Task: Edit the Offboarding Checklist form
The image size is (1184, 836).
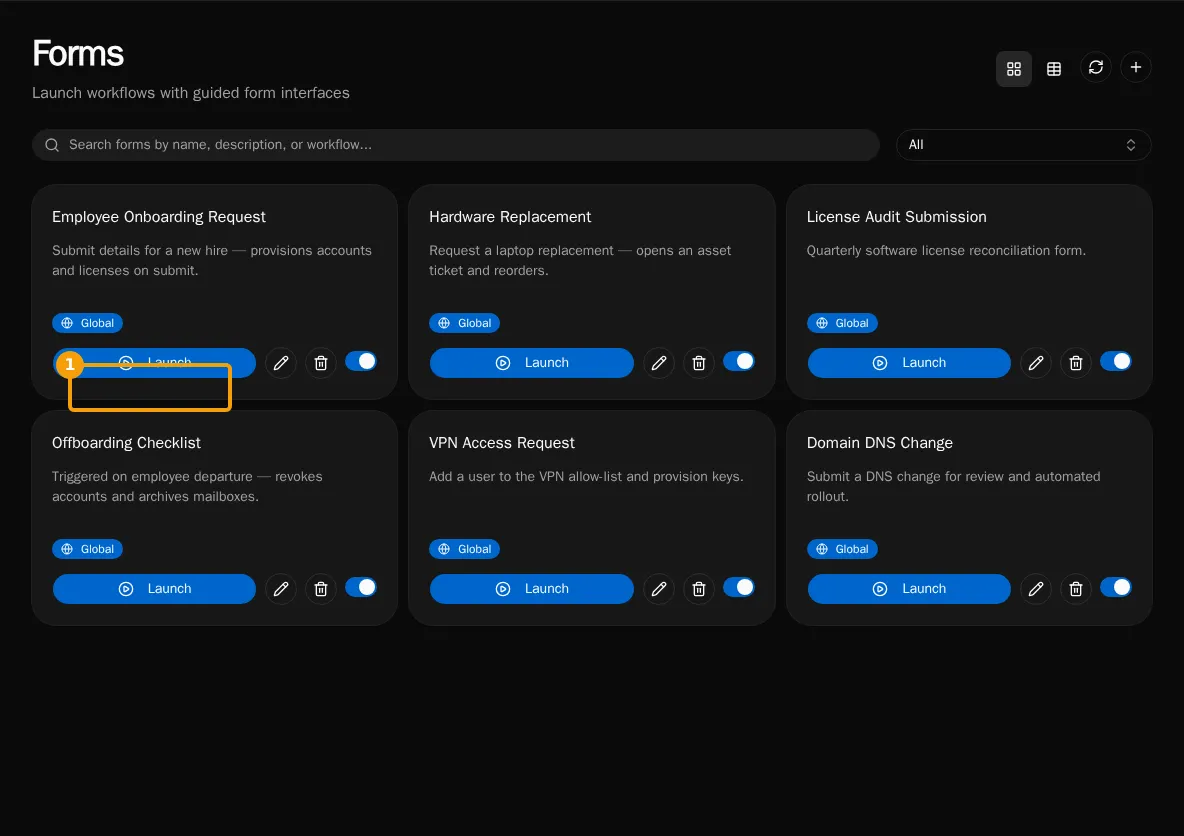Action: (x=281, y=588)
